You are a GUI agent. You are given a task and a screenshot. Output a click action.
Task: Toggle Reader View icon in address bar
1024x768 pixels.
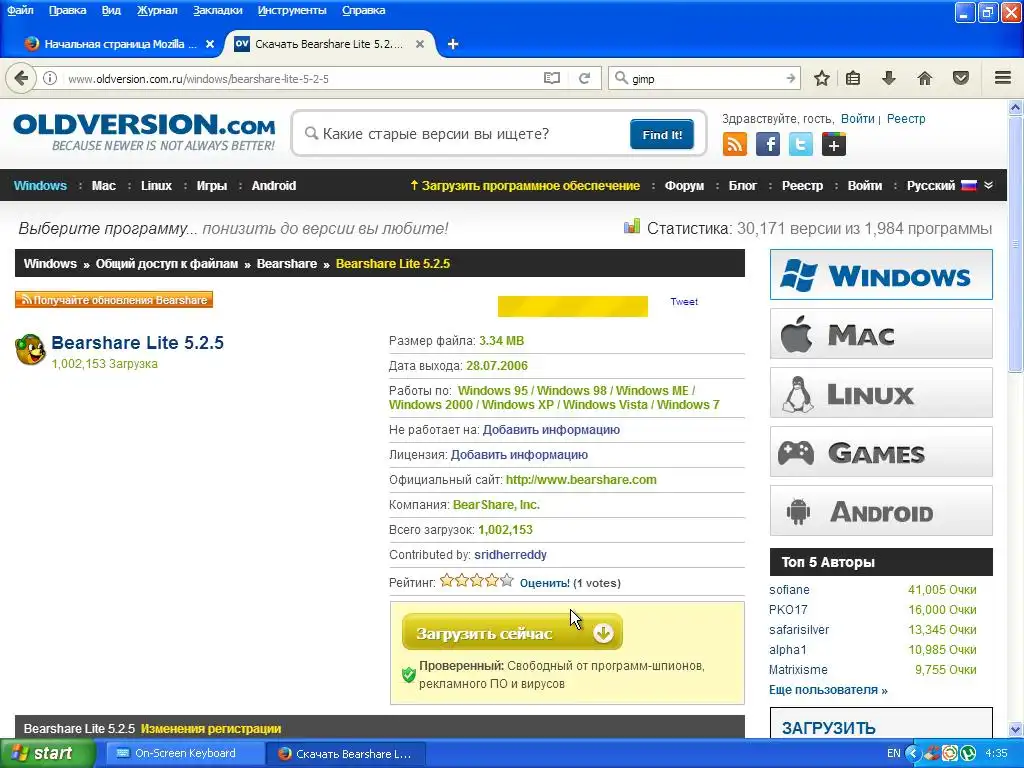(552, 78)
